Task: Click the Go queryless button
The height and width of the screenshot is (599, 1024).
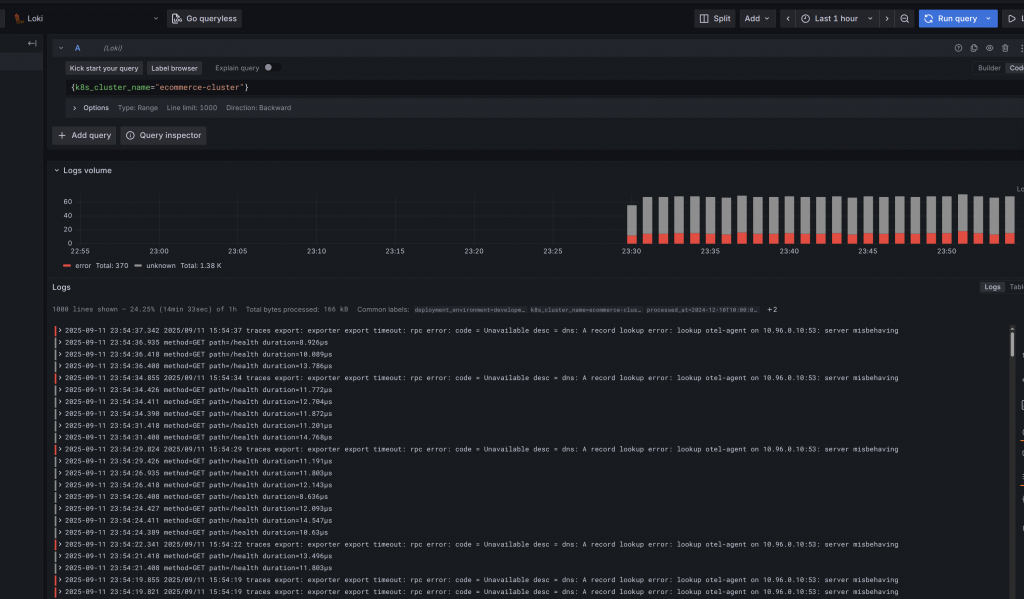Action: click(204, 18)
